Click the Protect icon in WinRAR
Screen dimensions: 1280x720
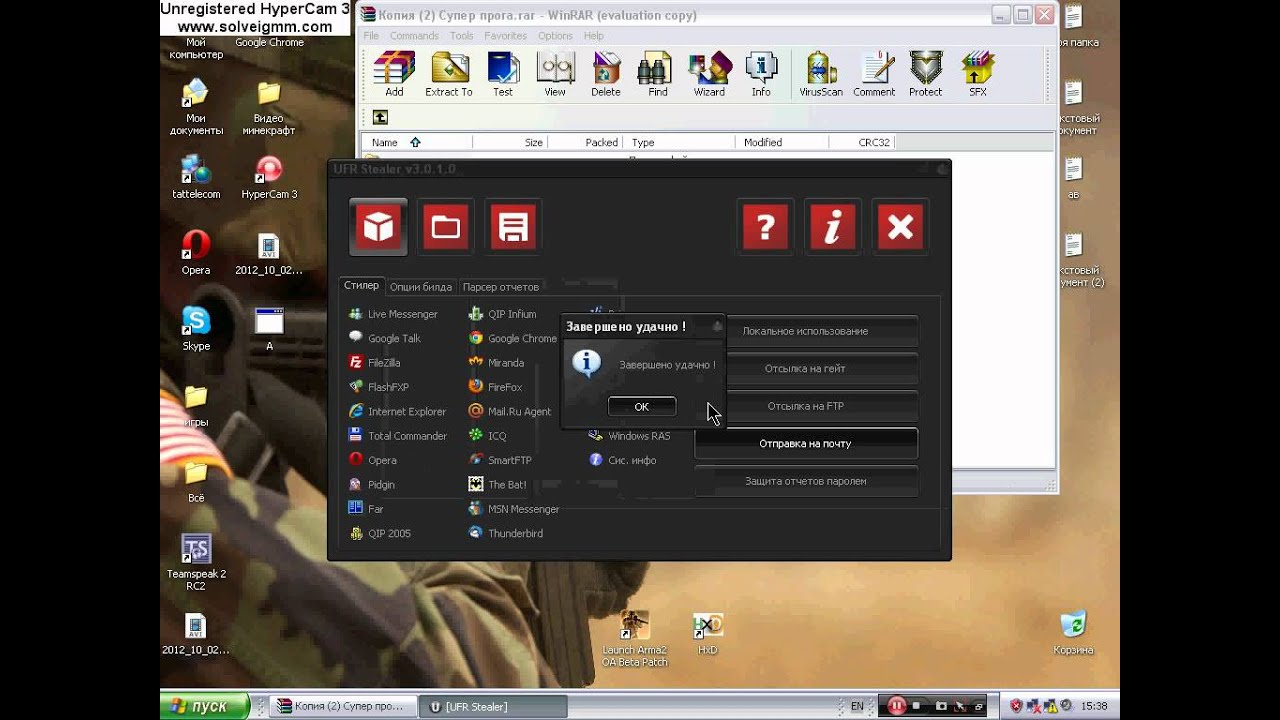click(926, 75)
